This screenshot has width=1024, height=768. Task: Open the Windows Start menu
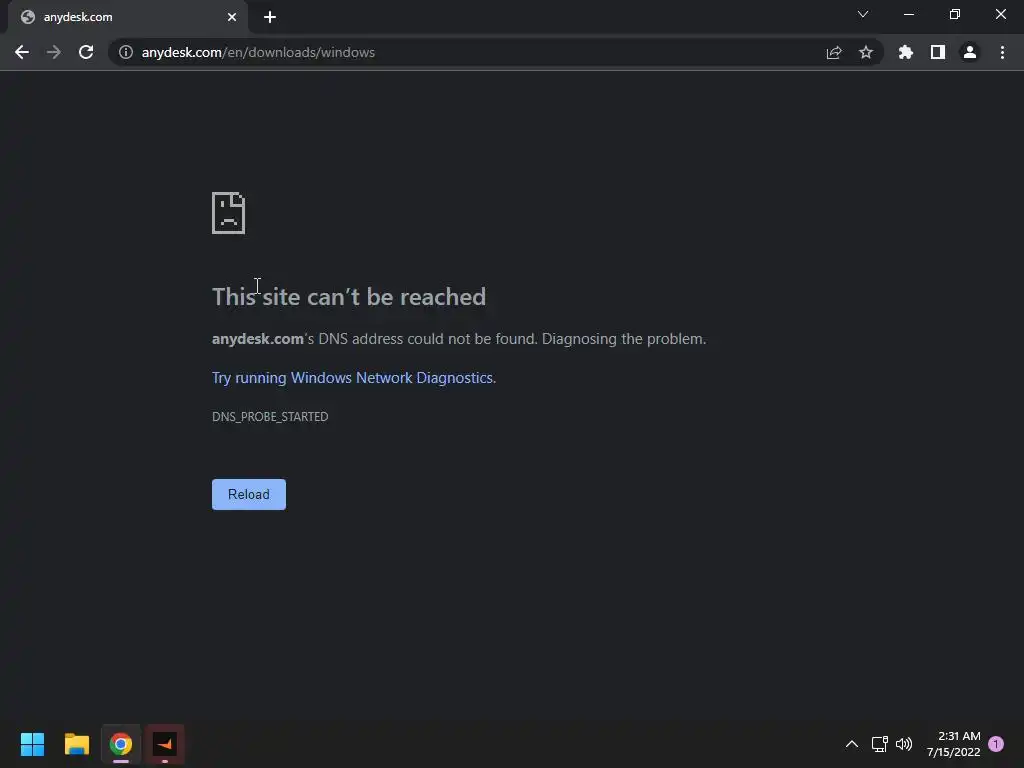32,744
